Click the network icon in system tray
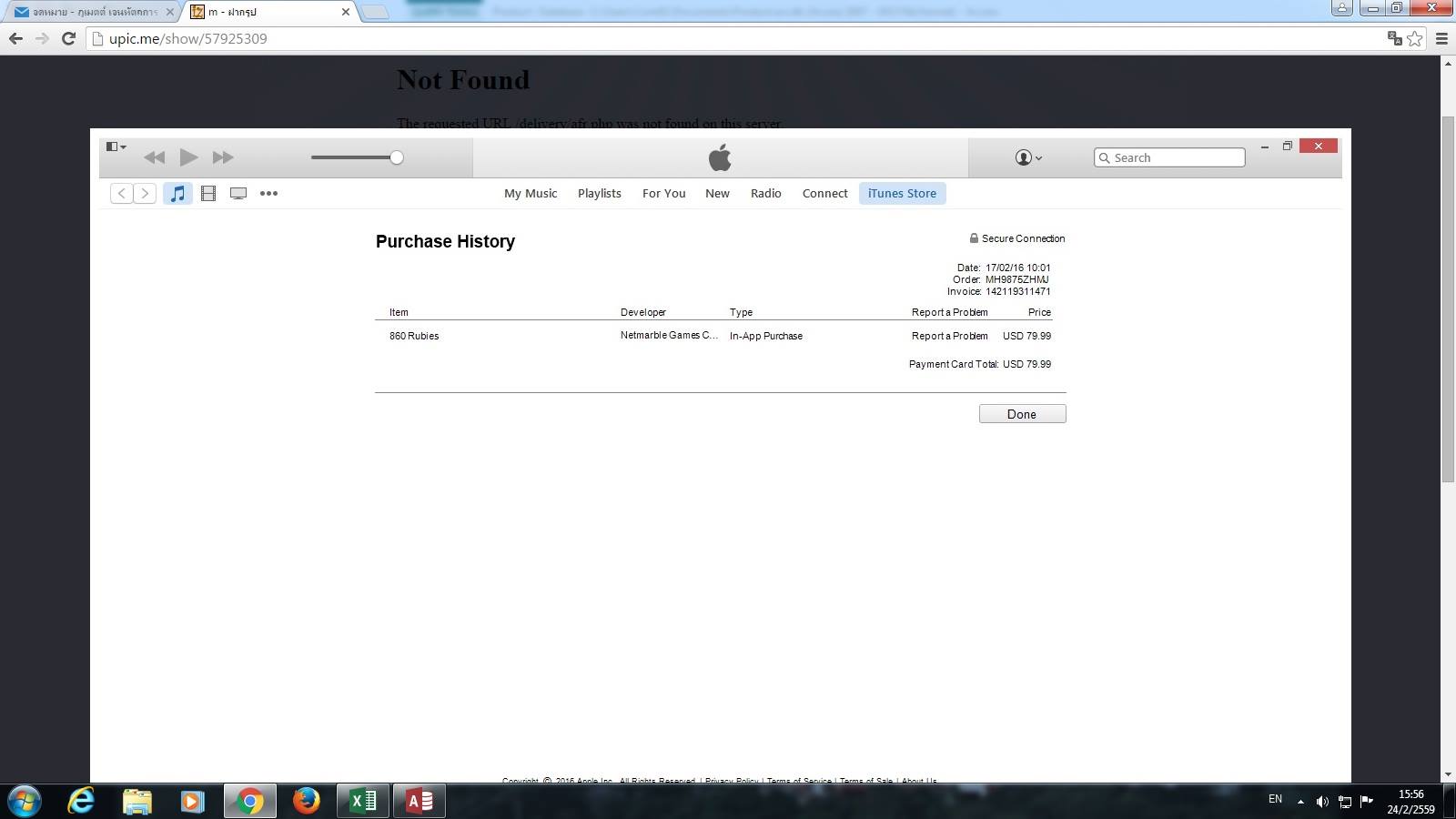The width and height of the screenshot is (1456, 819). point(1344,802)
